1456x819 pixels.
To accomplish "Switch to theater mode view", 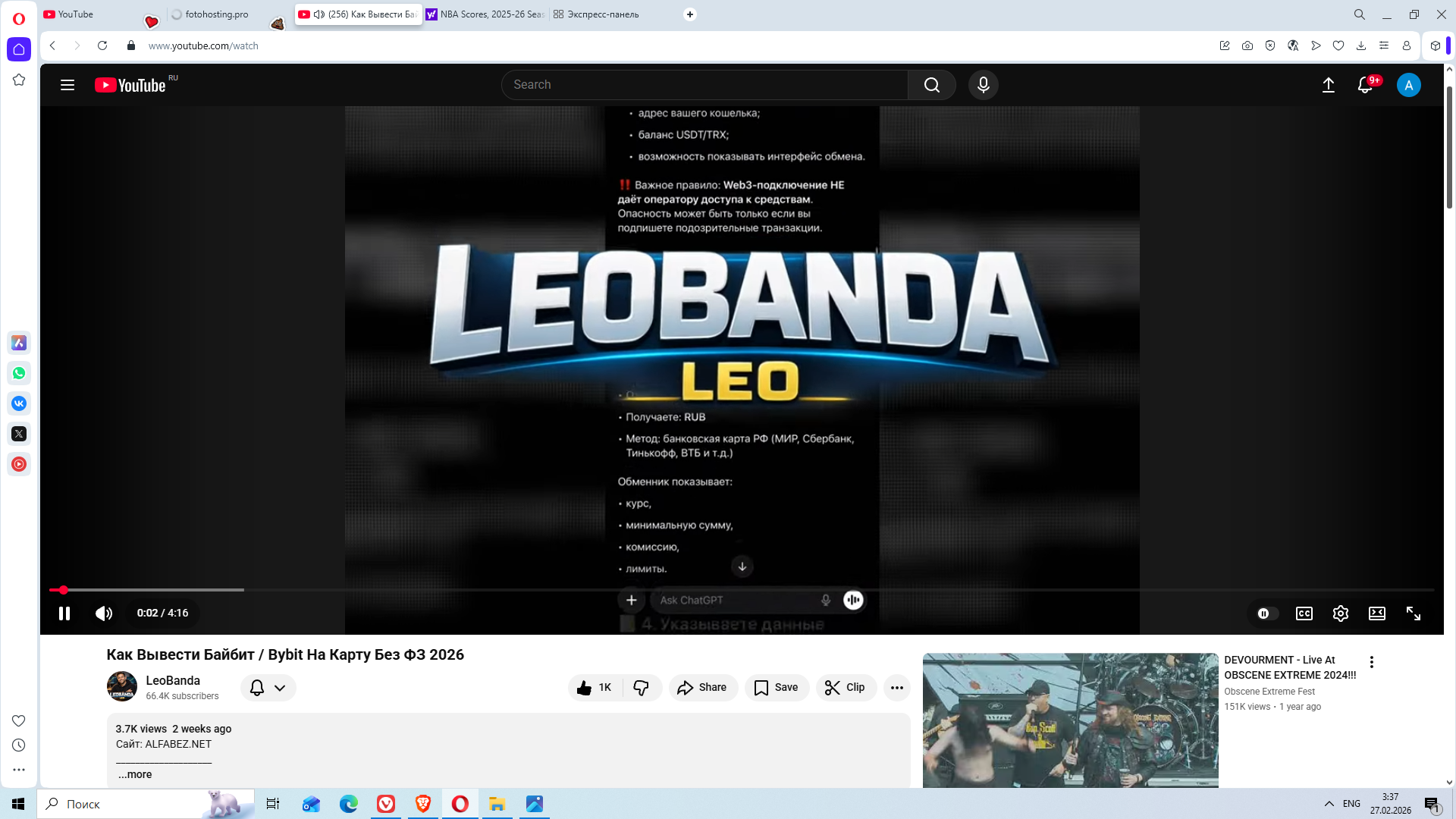I will (1376, 613).
